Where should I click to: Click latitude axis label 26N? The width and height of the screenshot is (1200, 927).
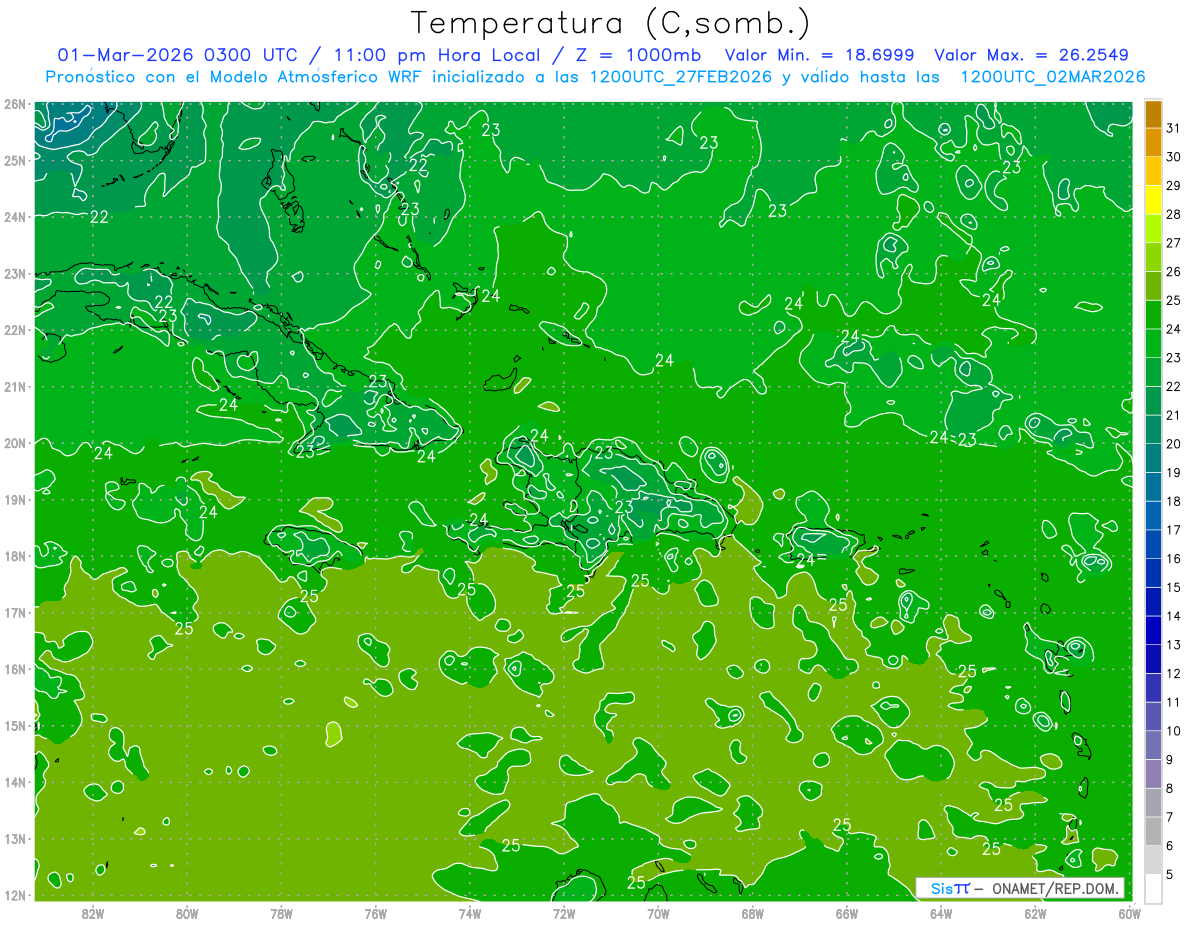coord(15,104)
